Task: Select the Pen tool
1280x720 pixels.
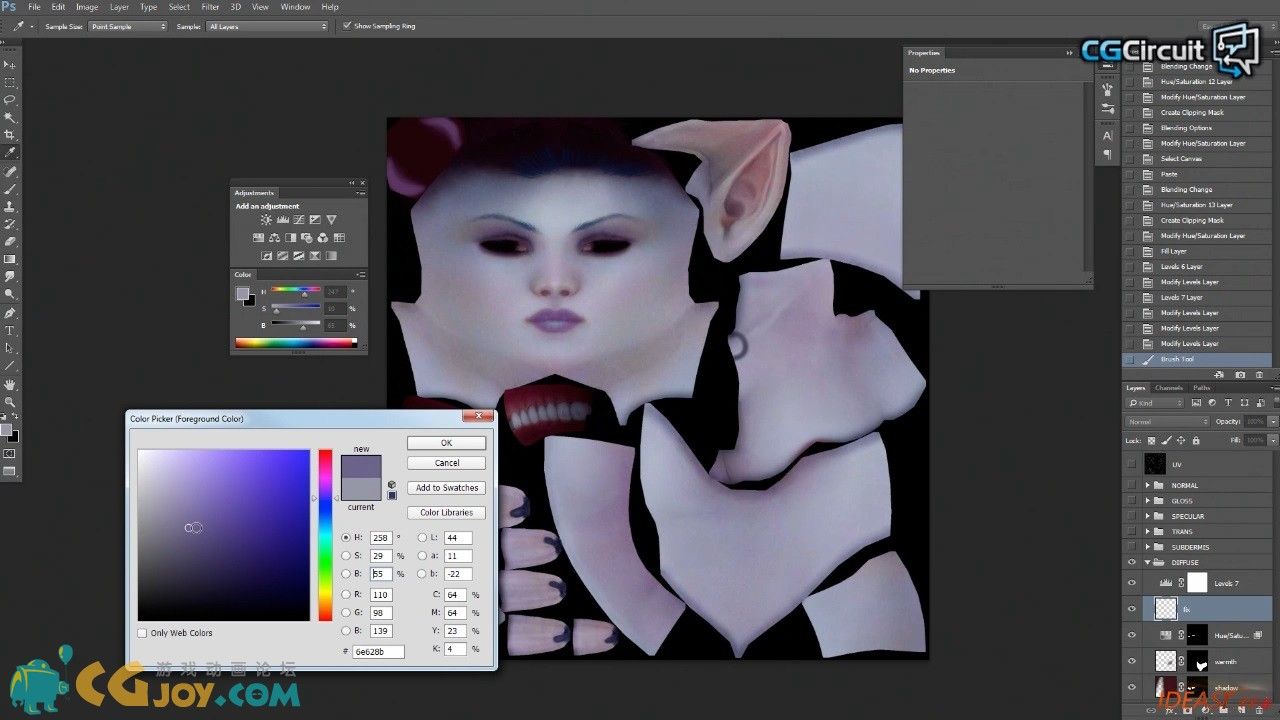Action: (10, 312)
